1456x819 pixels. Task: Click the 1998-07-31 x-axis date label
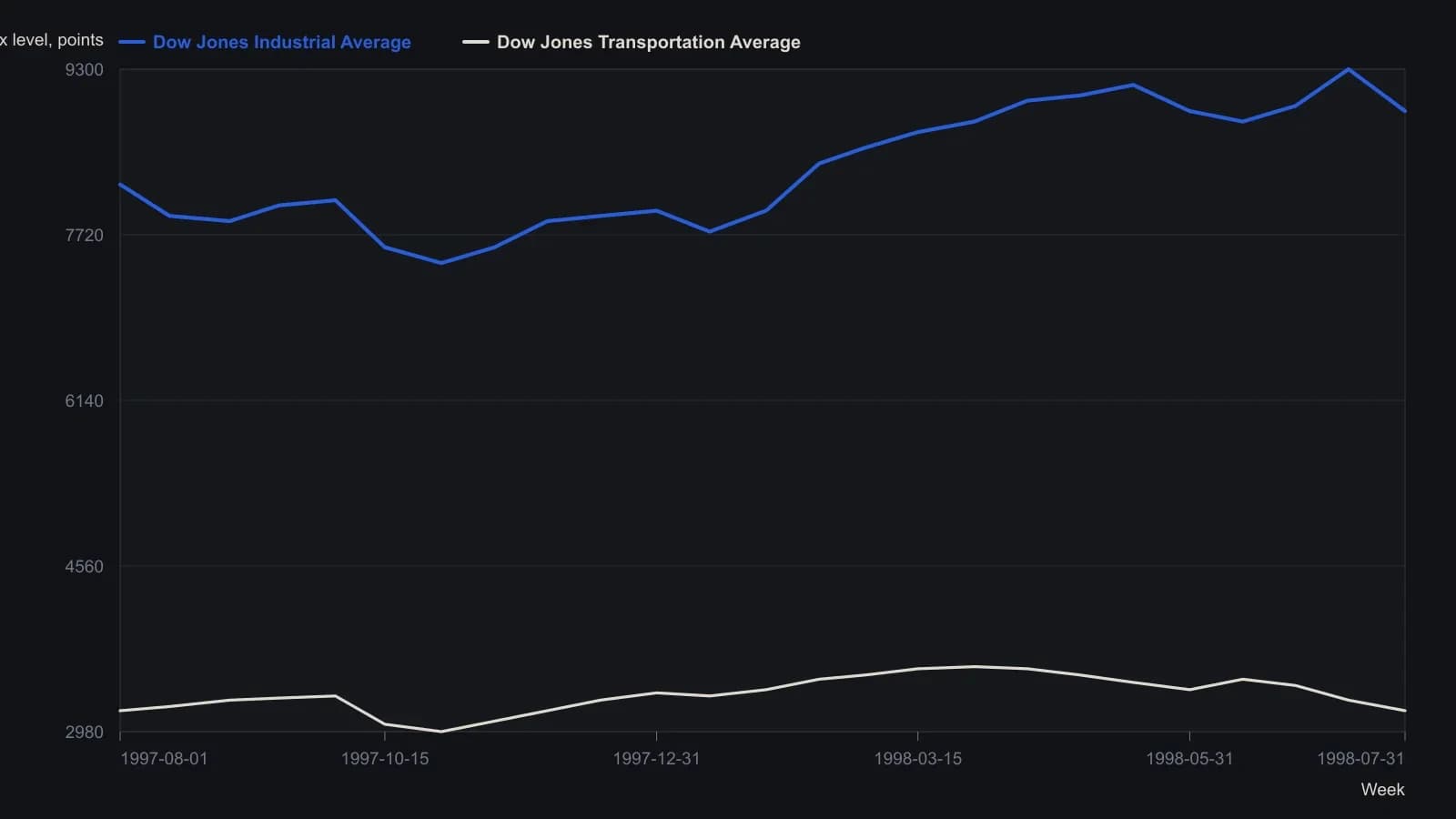point(1360,759)
